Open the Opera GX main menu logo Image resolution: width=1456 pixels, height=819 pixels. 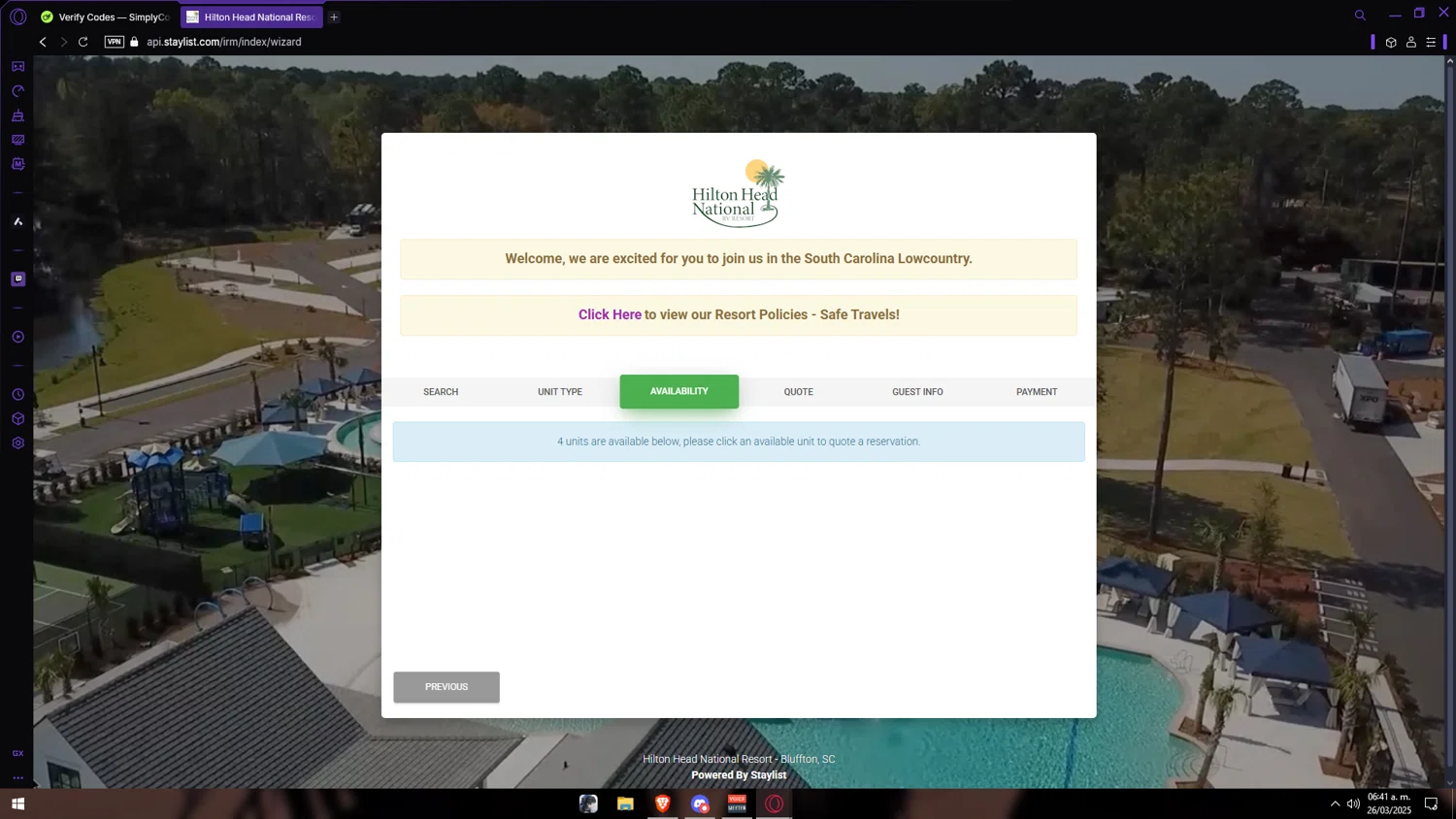point(17,16)
